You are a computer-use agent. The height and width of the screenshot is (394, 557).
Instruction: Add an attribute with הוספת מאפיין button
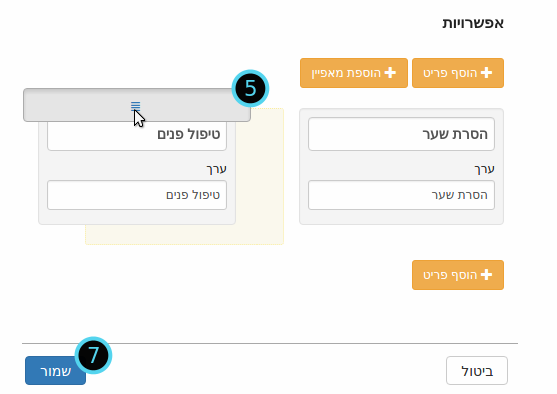[x=354, y=73]
